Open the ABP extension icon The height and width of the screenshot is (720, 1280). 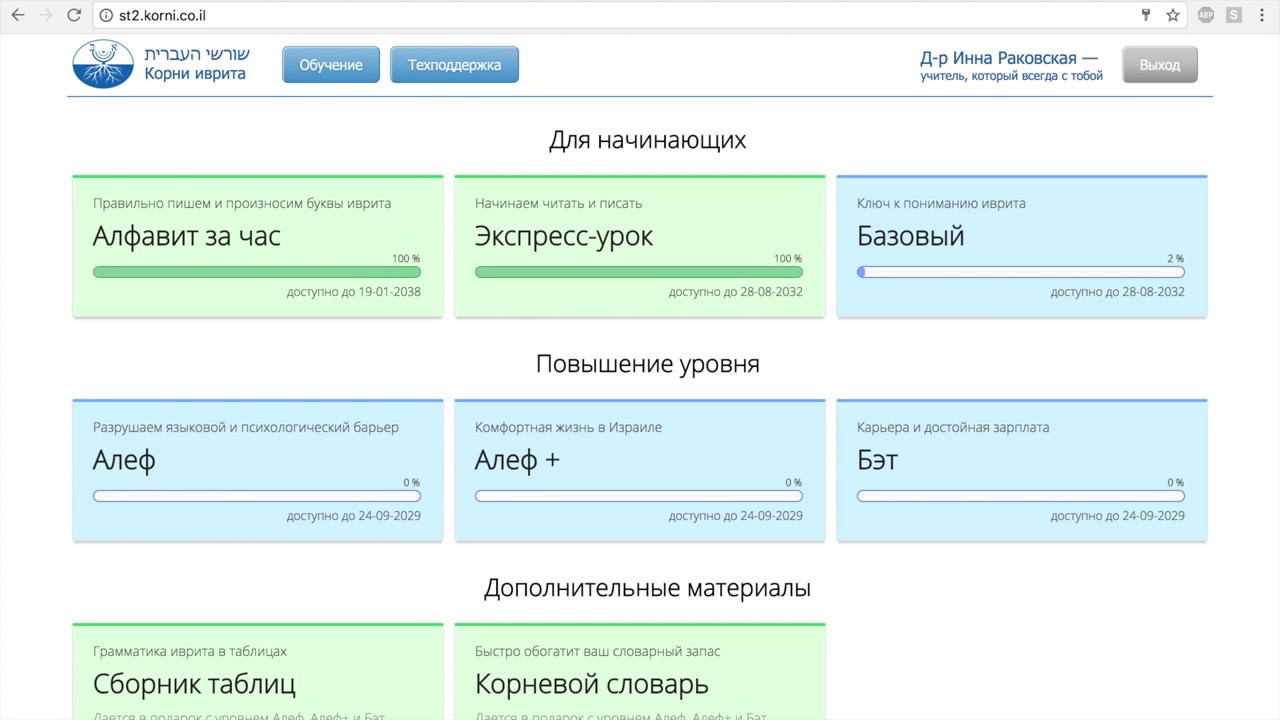pyautogui.click(x=1206, y=15)
